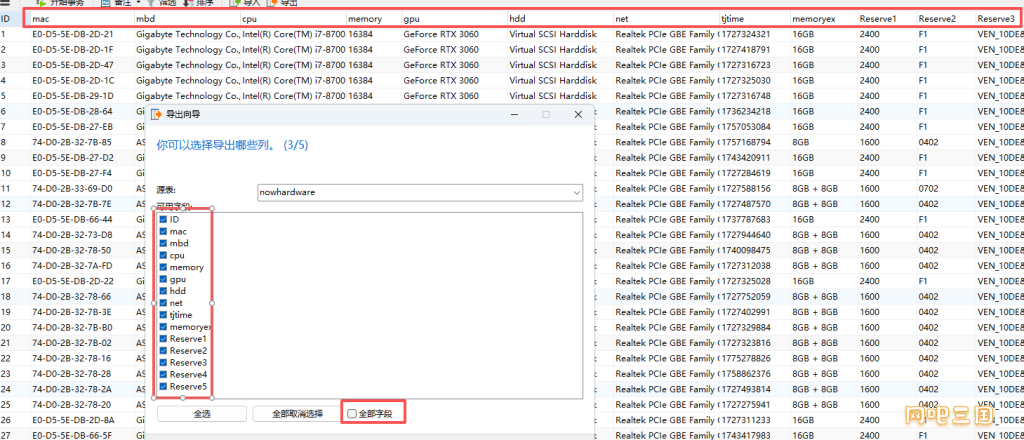Click the 备注 (Memo) toolbar icon
The image size is (1024, 440).
(x=105, y=3)
